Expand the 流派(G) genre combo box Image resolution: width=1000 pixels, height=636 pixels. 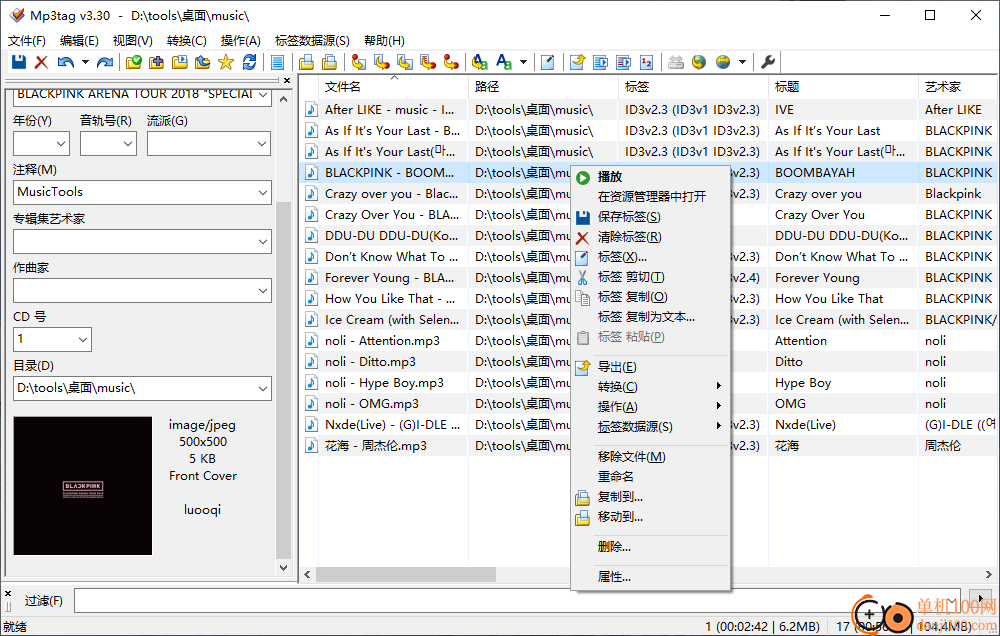click(262, 144)
